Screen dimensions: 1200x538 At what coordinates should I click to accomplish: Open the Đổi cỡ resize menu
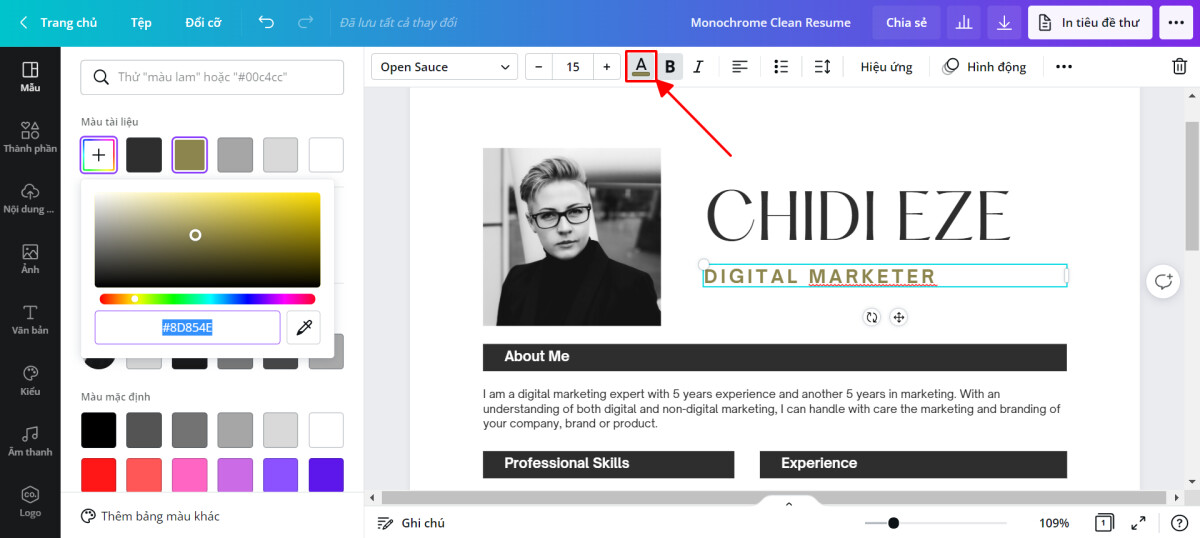tap(203, 22)
